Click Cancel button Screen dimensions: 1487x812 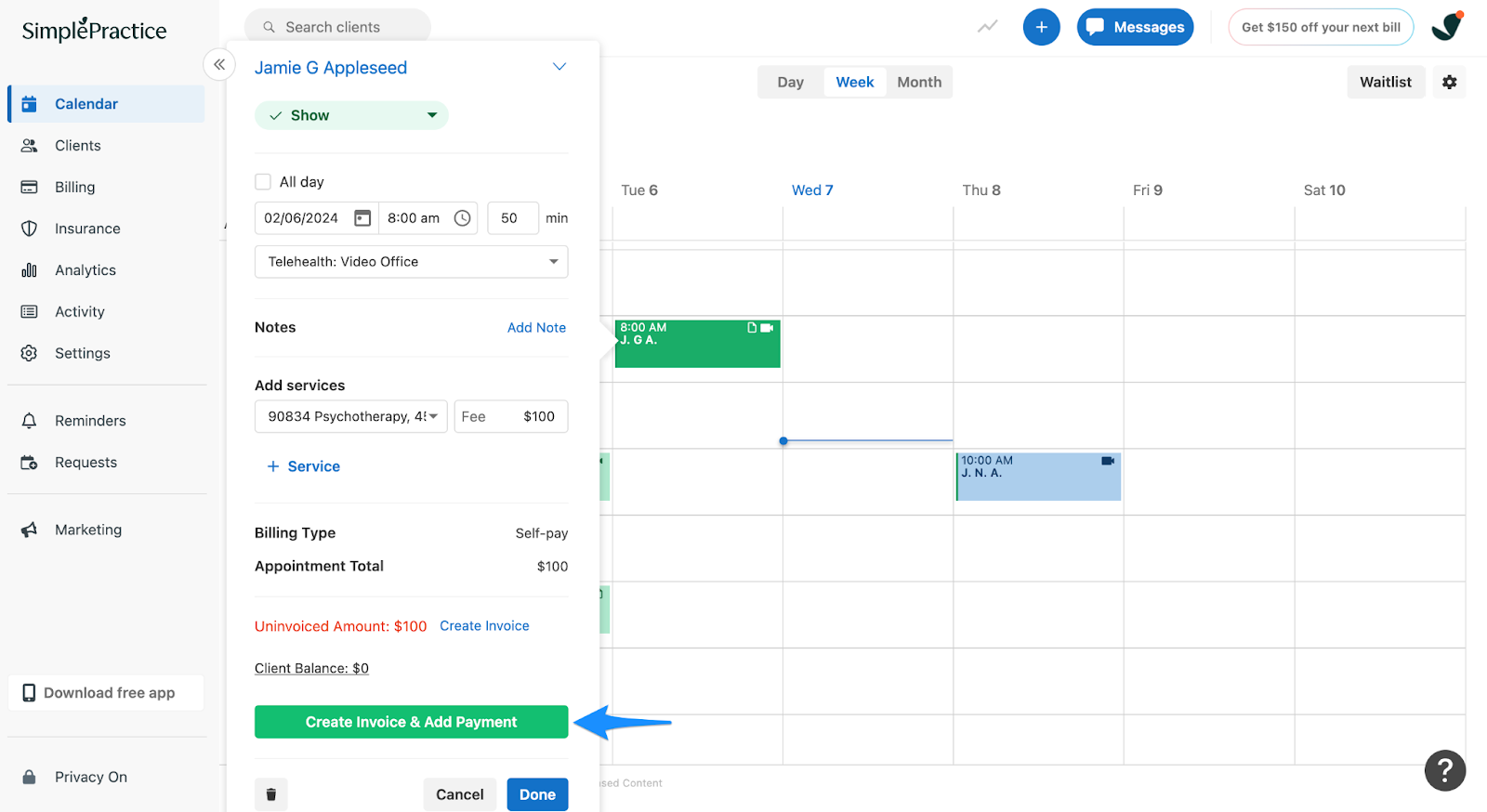pyautogui.click(x=460, y=794)
